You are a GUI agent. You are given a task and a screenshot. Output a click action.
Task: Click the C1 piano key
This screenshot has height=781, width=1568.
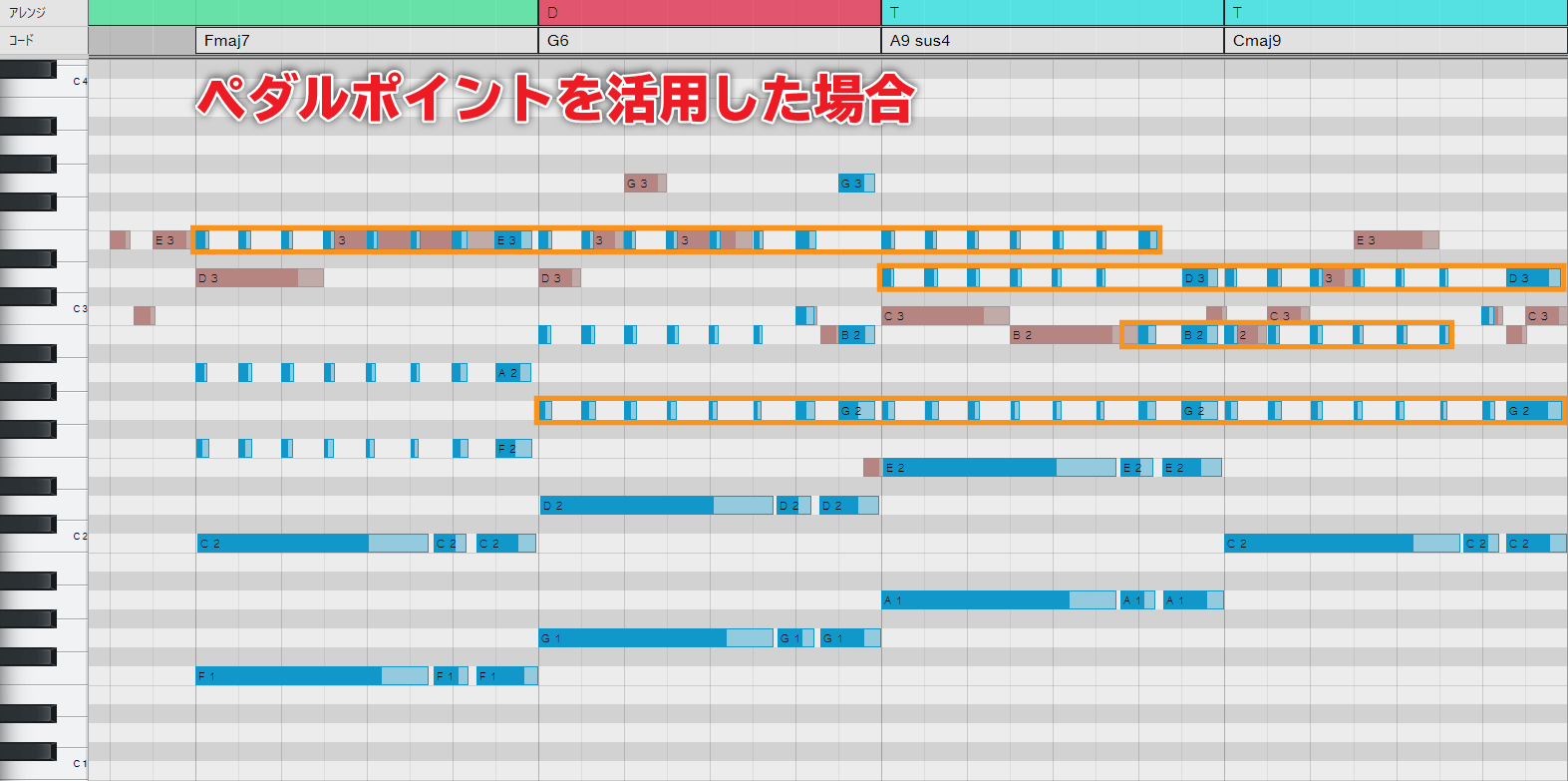[x=70, y=764]
